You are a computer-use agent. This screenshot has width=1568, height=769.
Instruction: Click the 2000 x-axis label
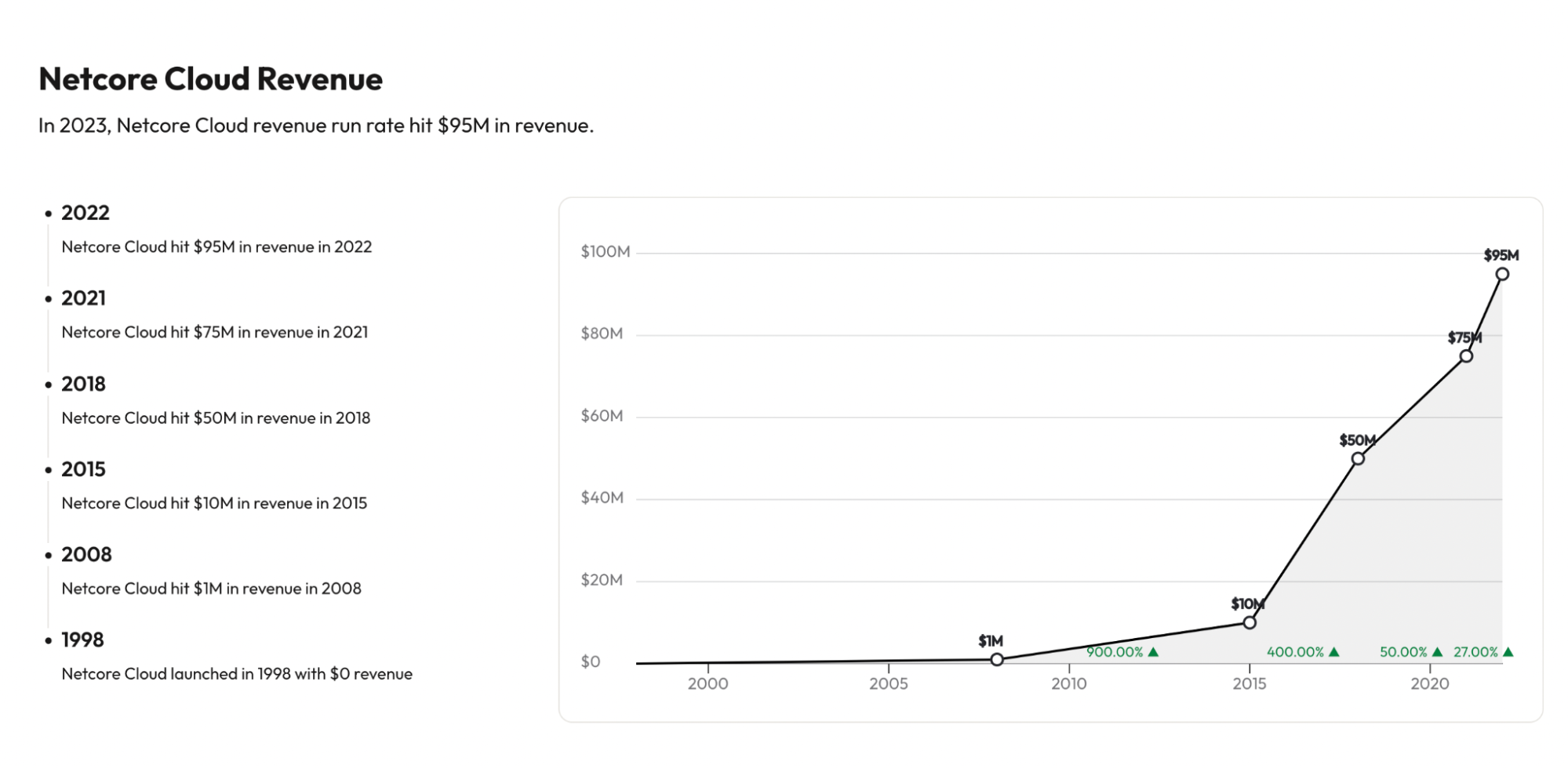coord(708,683)
